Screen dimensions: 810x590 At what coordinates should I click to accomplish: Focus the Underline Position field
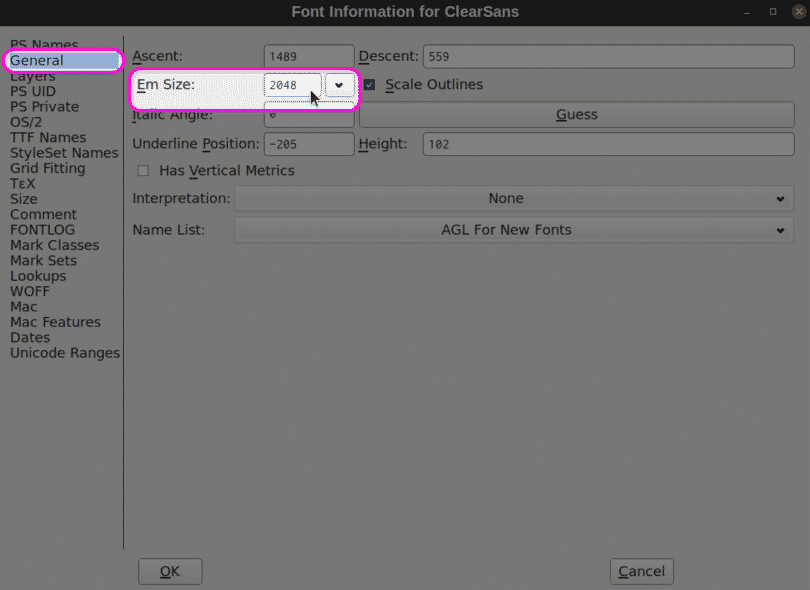click(309, 144)
